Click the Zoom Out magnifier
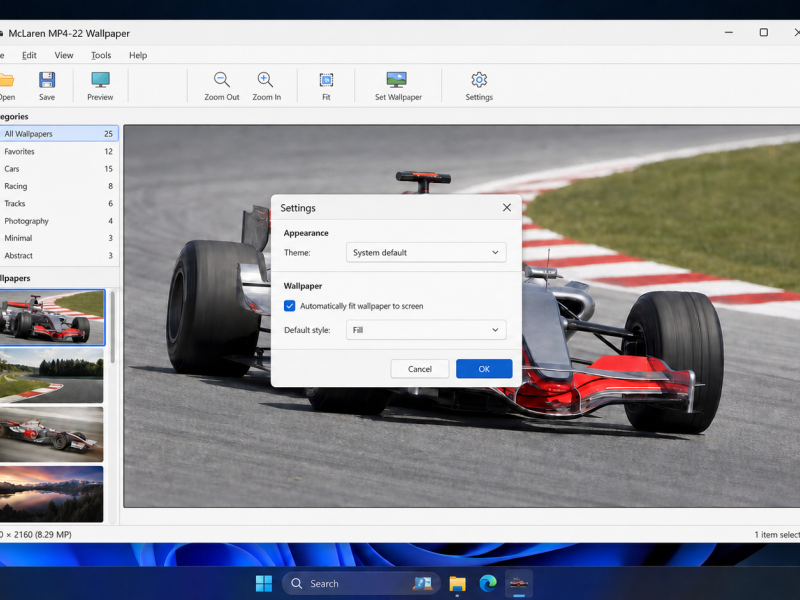800x600 pixels. [x=221, y=80]
